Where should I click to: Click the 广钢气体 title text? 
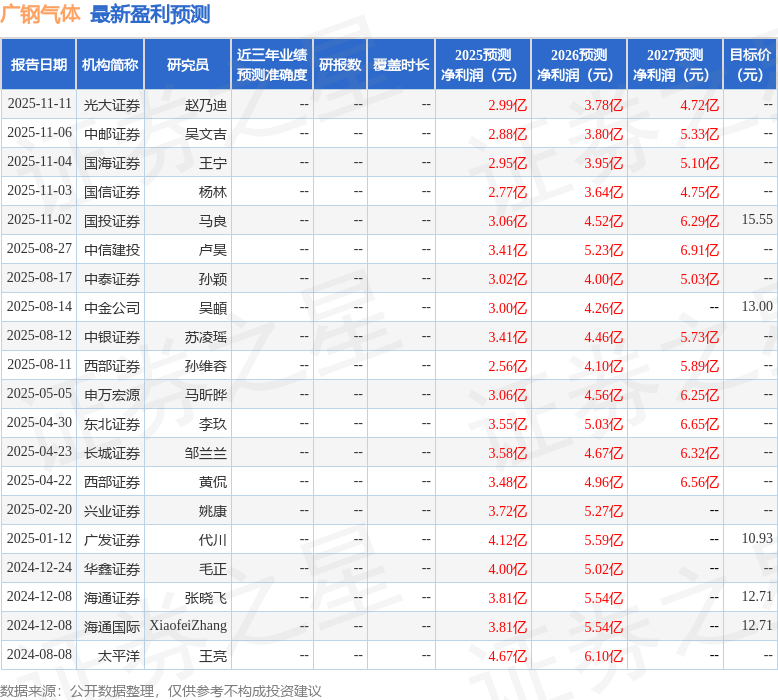tap(40, 14)
